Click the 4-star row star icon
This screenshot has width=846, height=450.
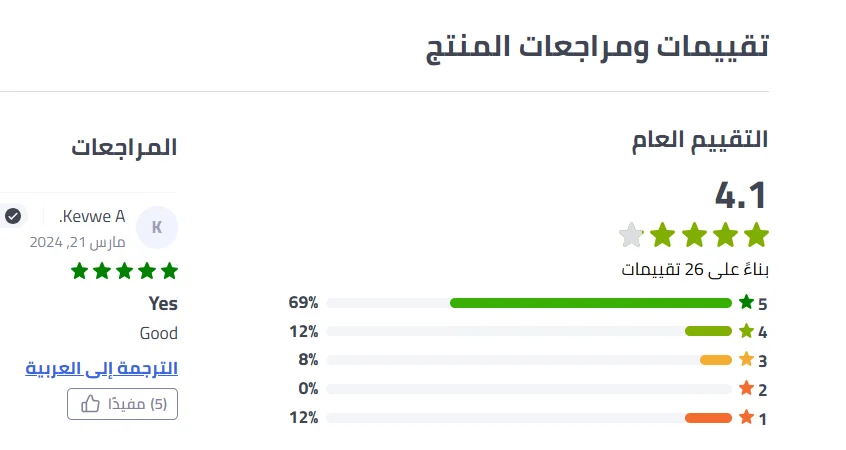(746, 331)
